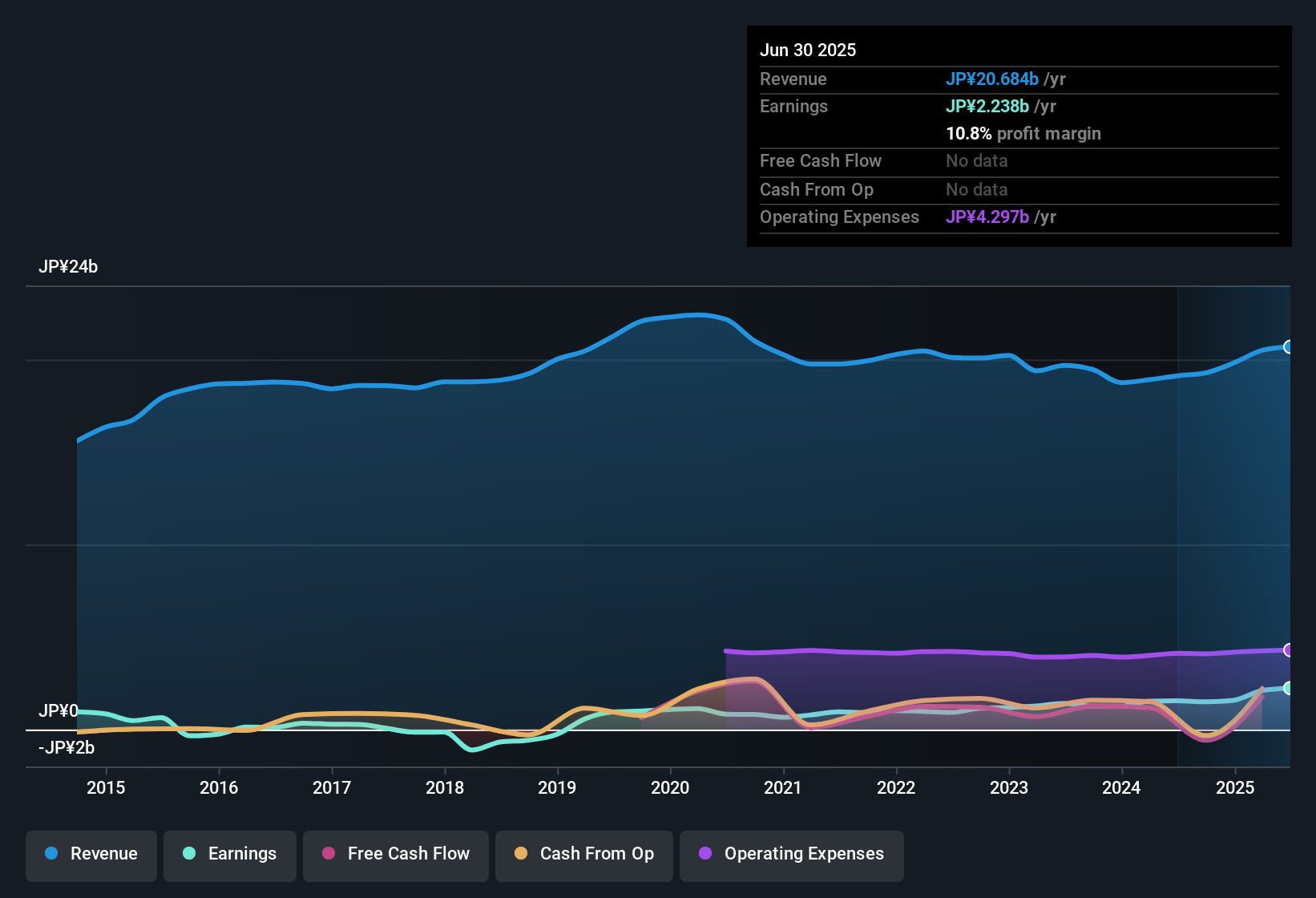Click the 2017 x-axis label
Screen dimensions: 1316x898
(332, 787)
